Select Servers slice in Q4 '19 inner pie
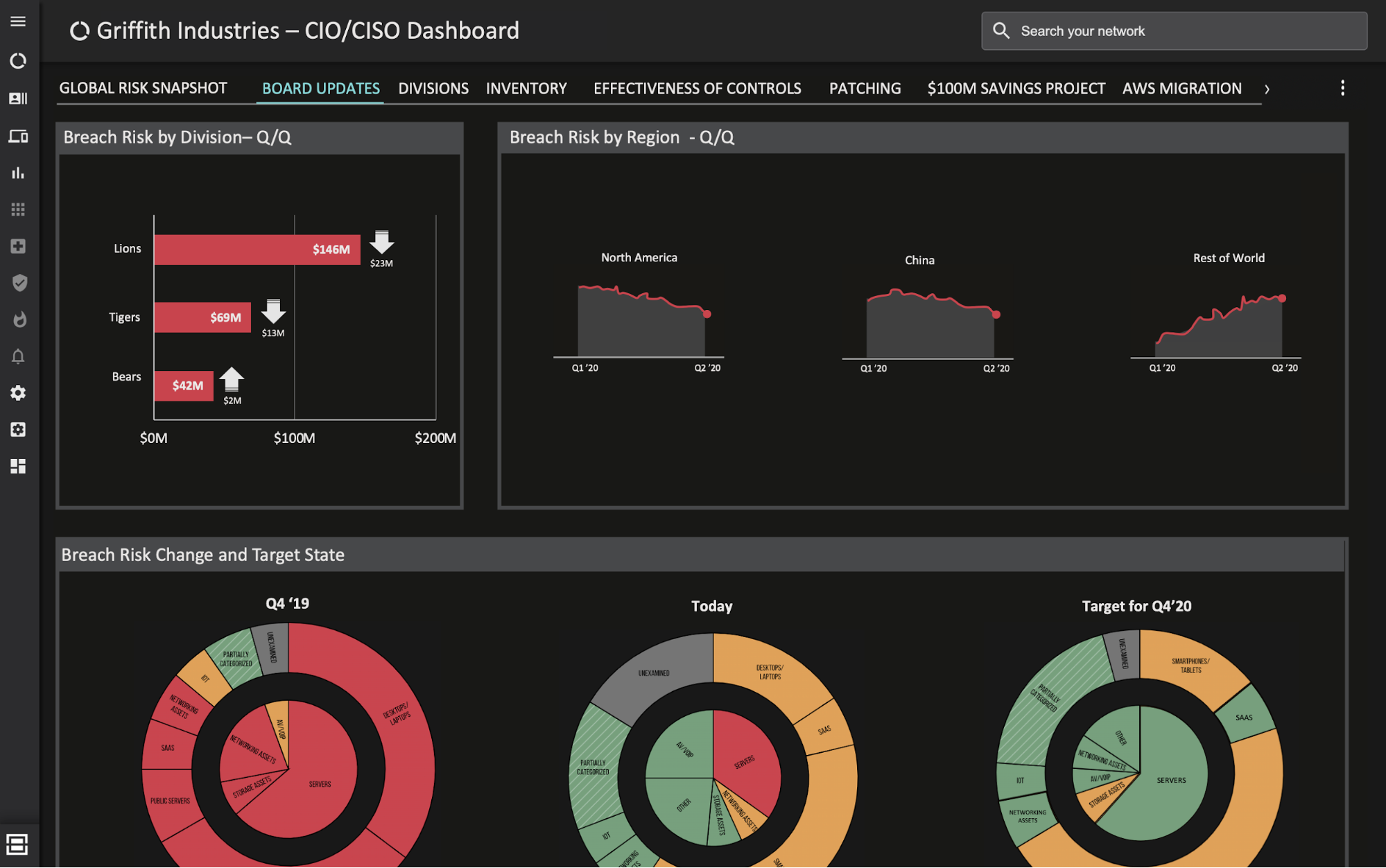This screenshot has height=868, width=1386. click(320, 785)
